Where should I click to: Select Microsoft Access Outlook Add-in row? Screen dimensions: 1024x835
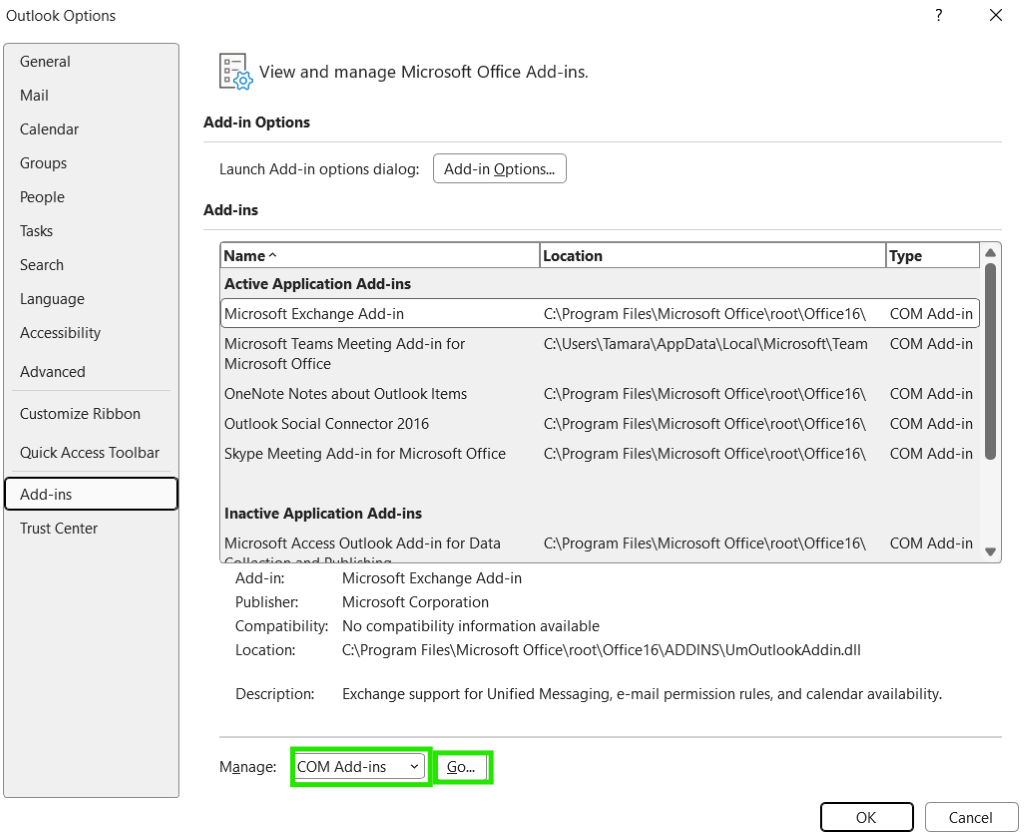coord(600,547)
